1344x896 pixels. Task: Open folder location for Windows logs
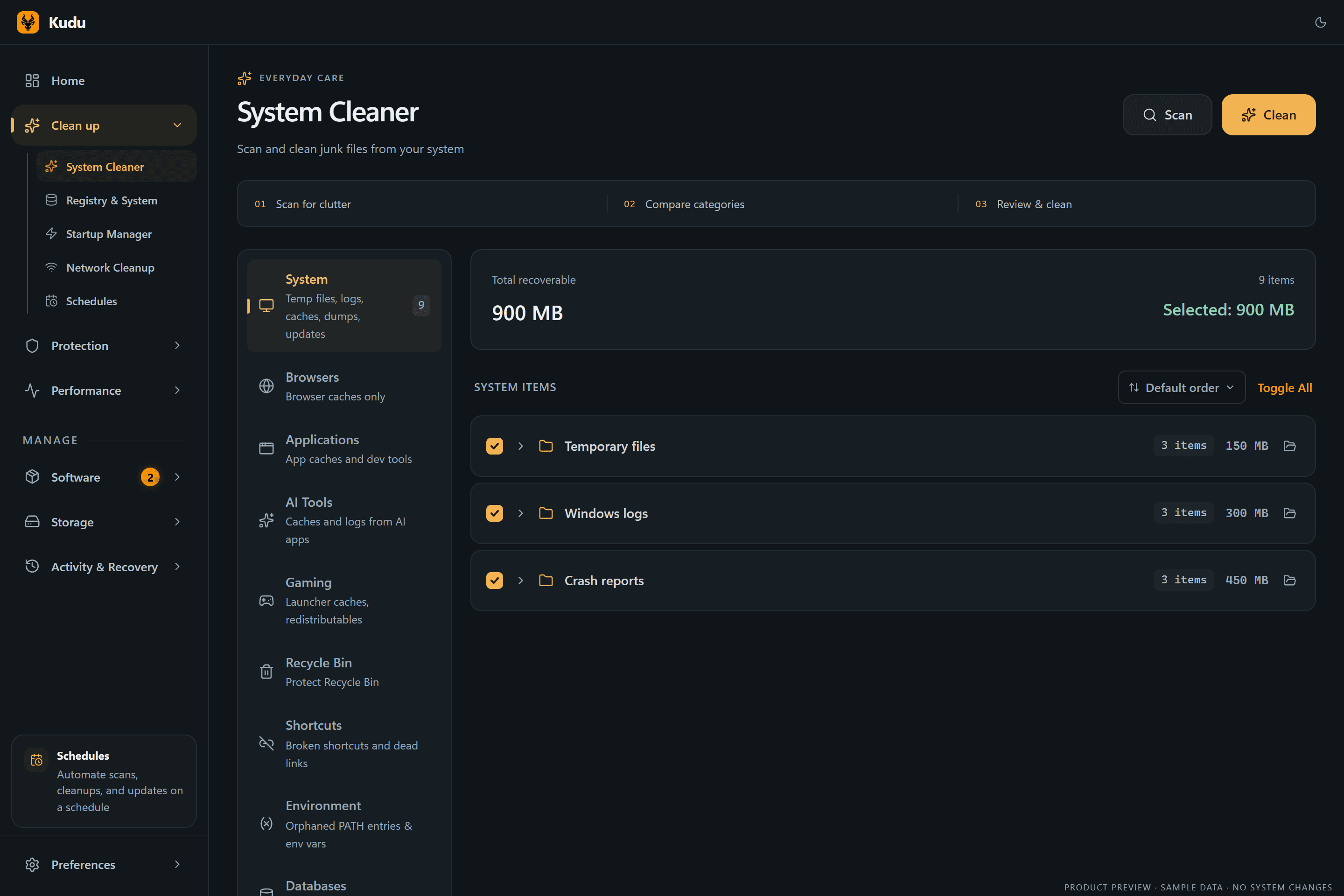[x=1290, y=513]
